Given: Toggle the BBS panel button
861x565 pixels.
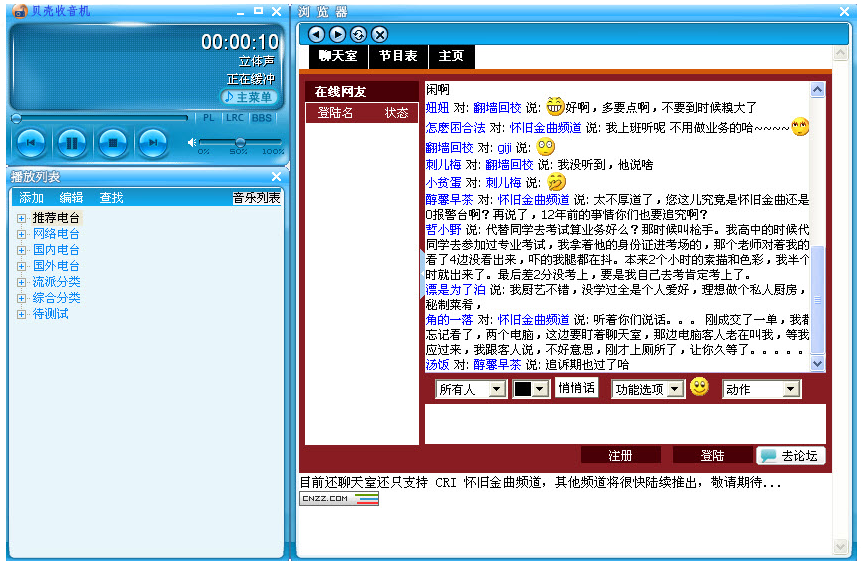Looking at the screenshot, I should pos(261,118).
